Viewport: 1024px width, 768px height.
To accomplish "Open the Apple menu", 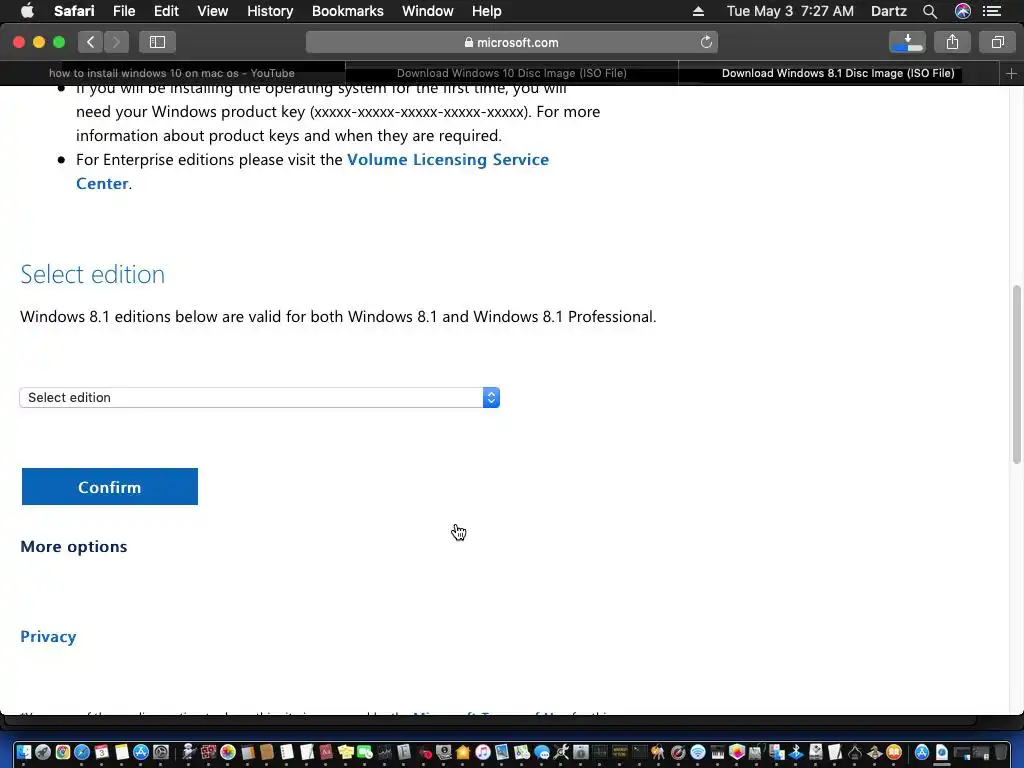I will [x=27, y=11].
